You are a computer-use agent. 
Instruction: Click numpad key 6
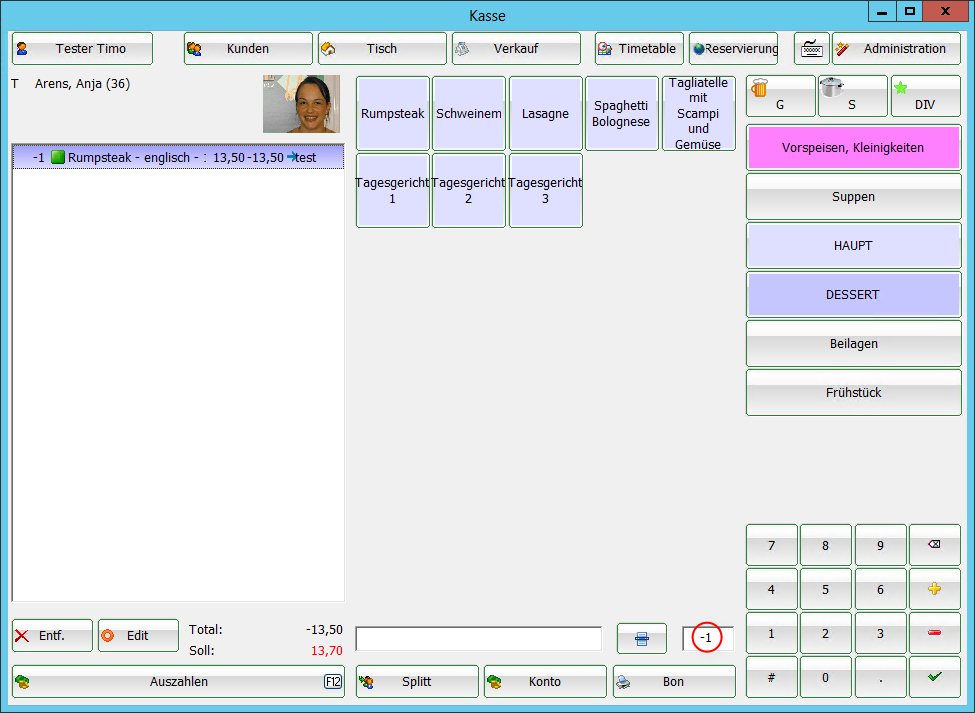point(880,589)
